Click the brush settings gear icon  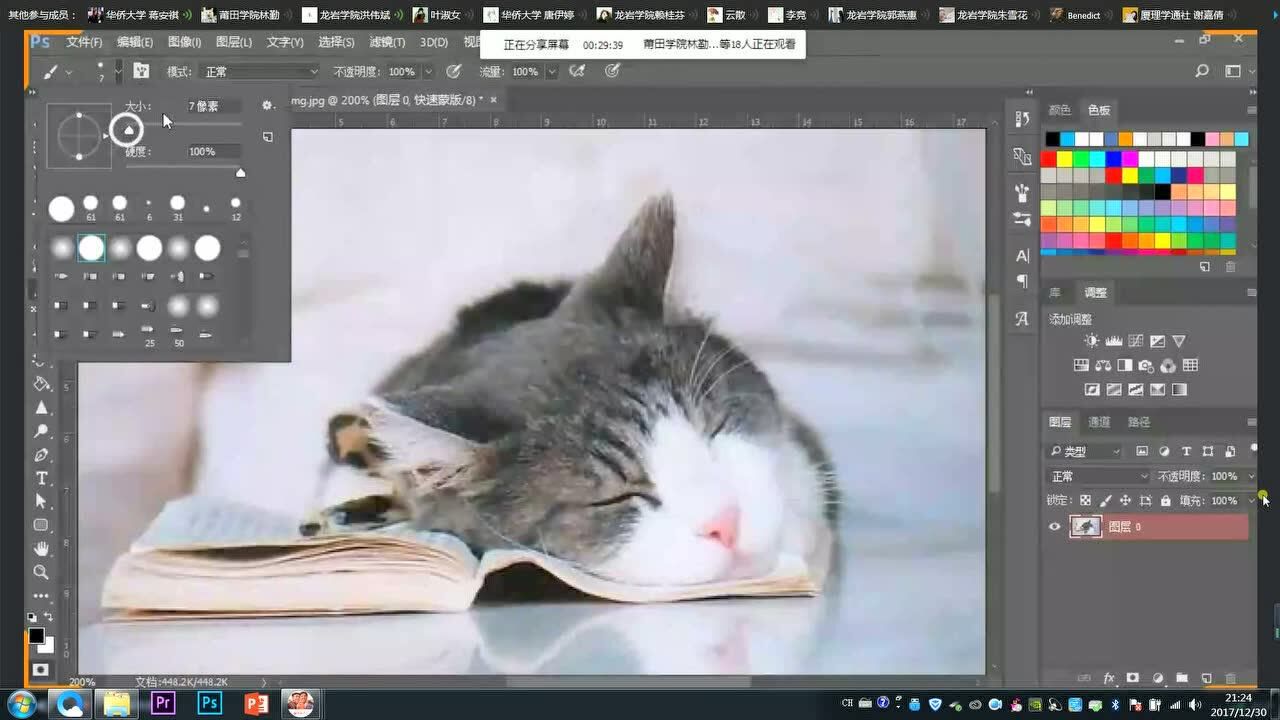tap(267, 105)
